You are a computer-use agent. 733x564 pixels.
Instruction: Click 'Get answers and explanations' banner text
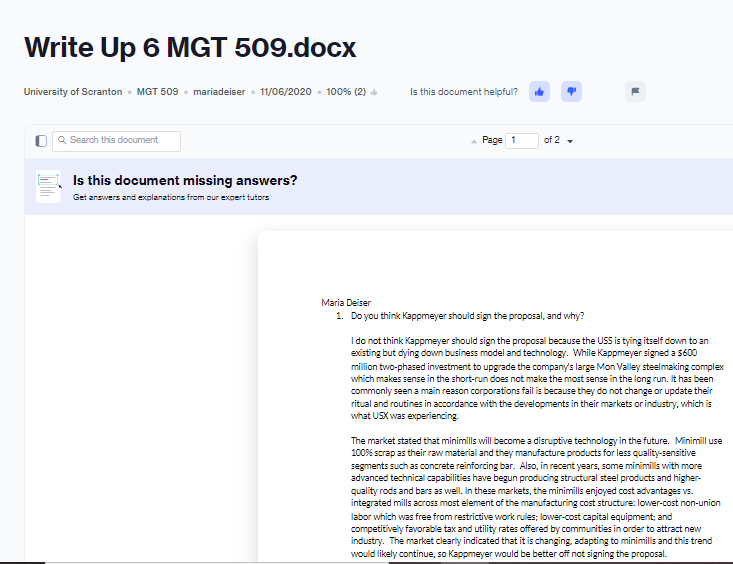tap(171, 197)
